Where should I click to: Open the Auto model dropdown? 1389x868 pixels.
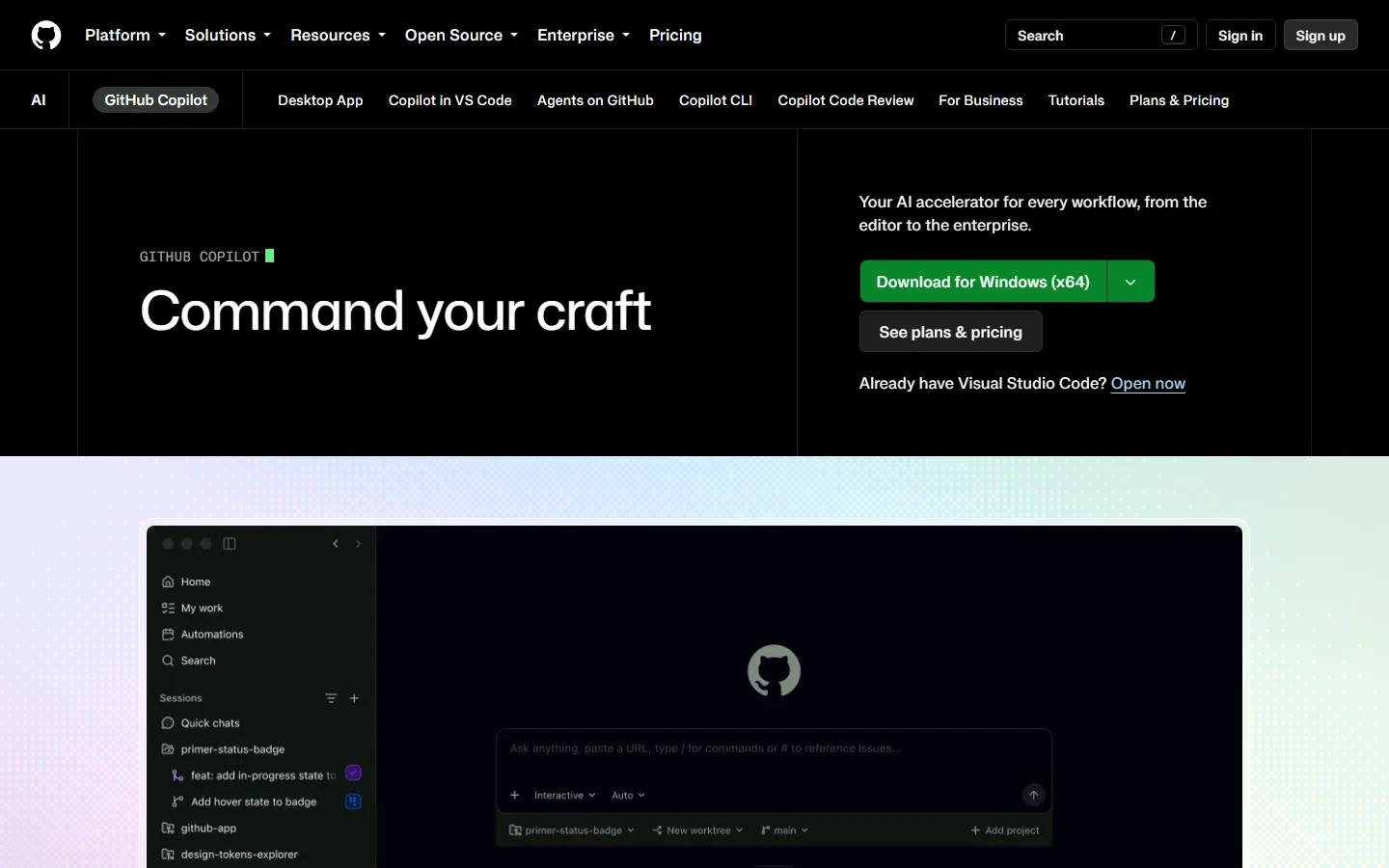pyautogui.click(x=628, y=795)
